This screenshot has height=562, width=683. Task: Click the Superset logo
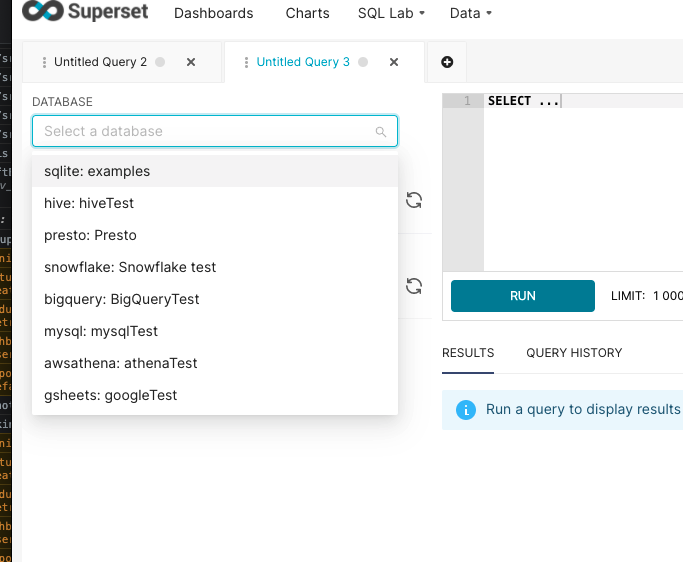[x=85, y=10]
